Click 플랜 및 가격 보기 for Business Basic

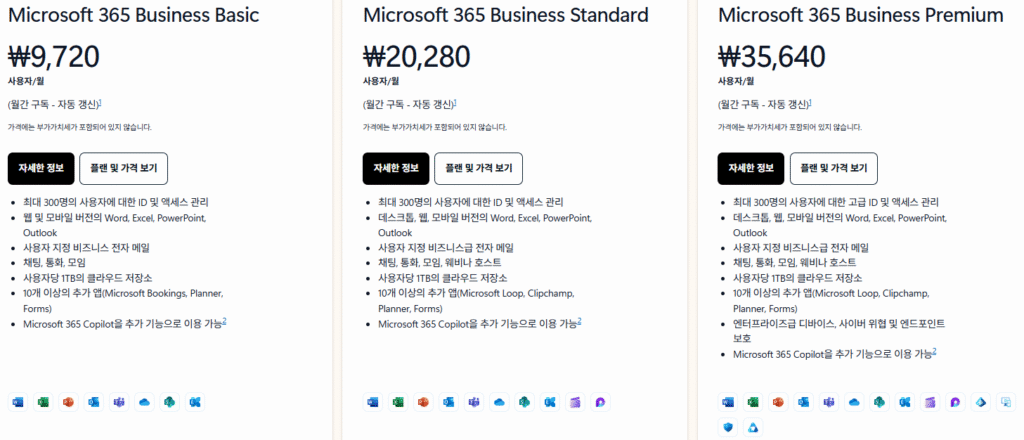[124, 168]
